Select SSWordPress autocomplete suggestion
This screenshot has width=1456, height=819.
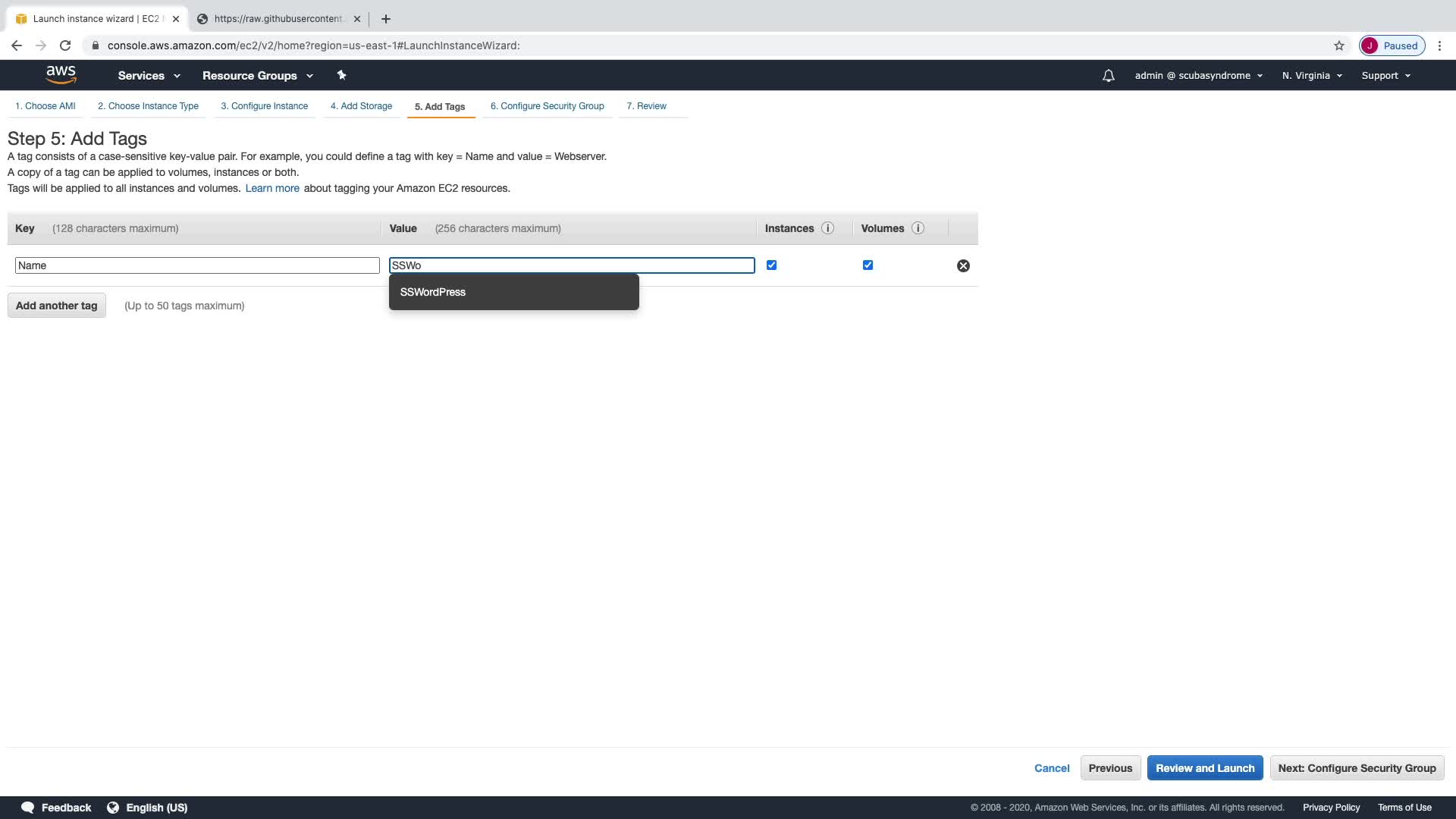pos(433,292)
